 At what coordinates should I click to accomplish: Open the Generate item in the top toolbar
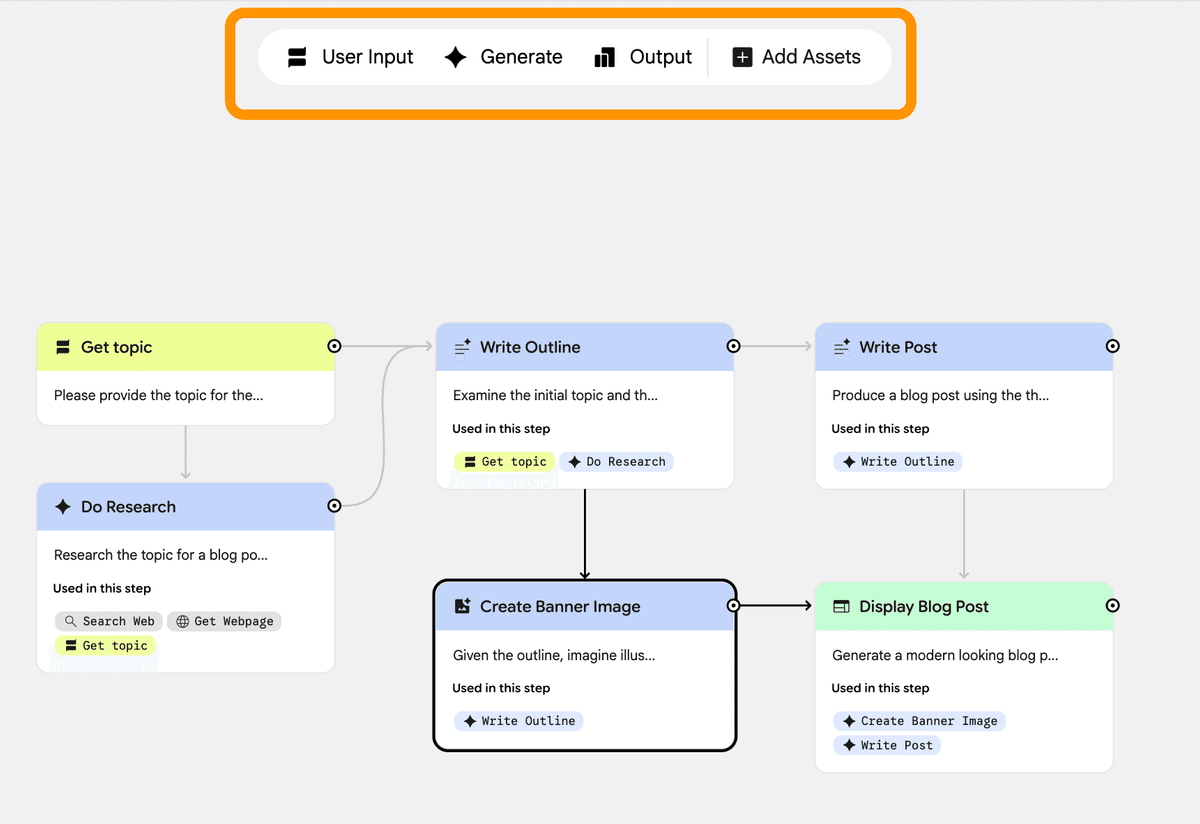(x=503, y=57)
